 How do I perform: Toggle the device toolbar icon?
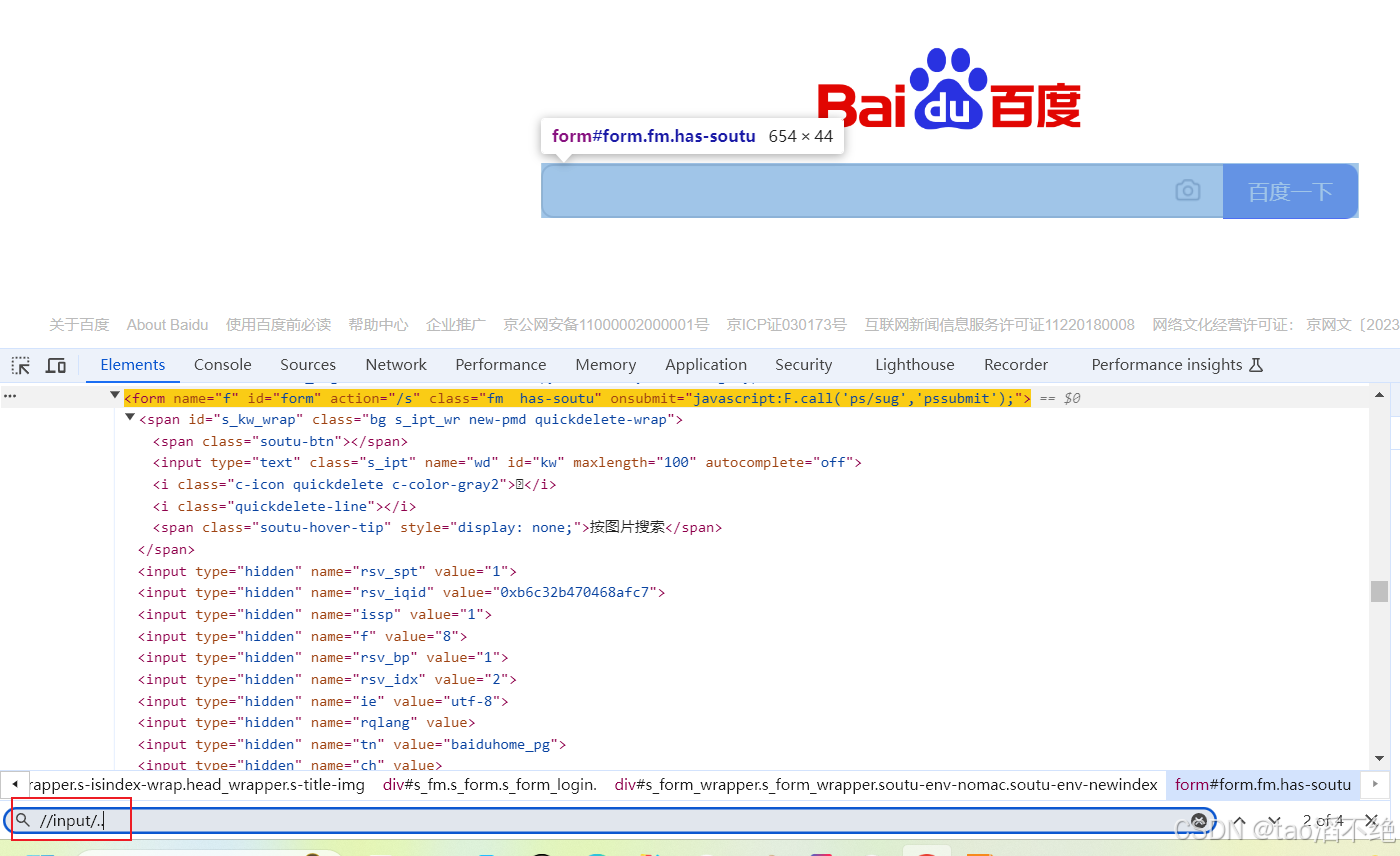56,365
